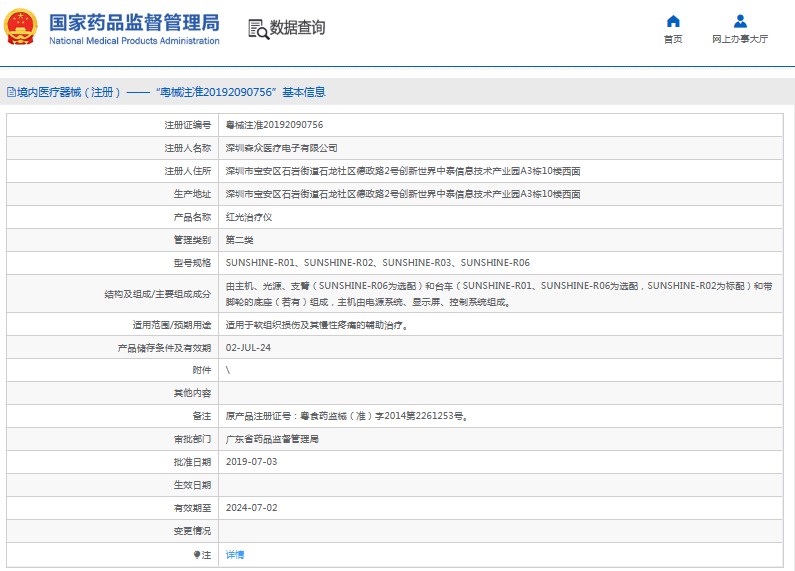Screen dimensions: 795x571
Task: Click the 生产地址 address value
Action: 403,194
